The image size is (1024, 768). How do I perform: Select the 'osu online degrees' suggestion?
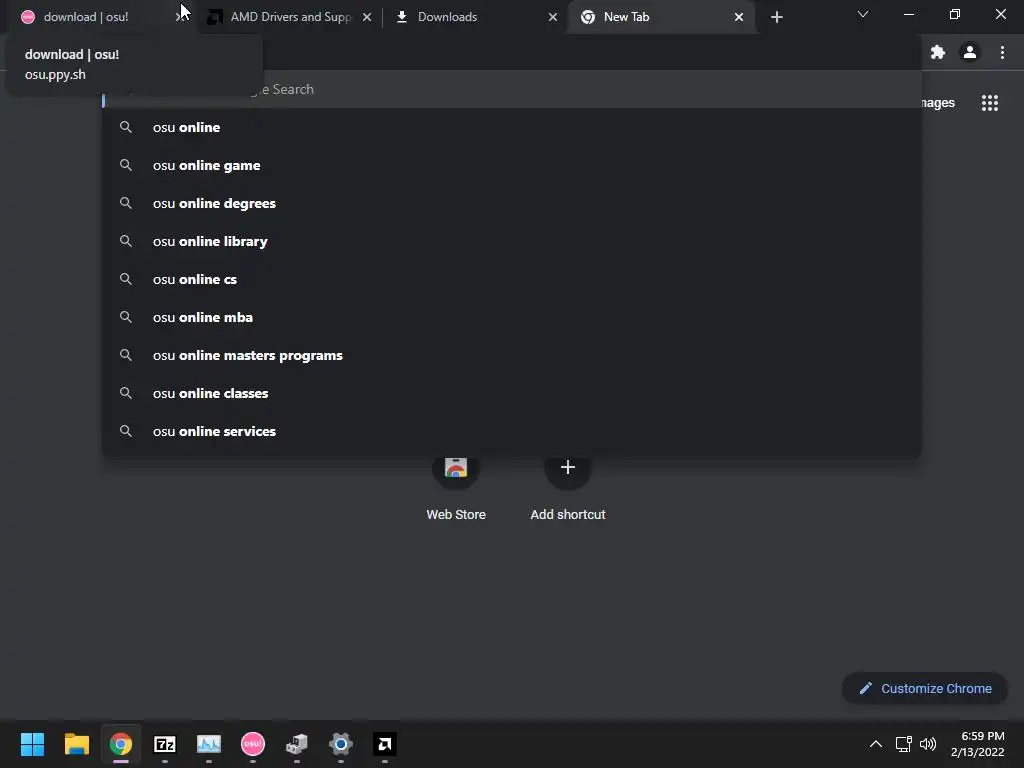(511, 203)
